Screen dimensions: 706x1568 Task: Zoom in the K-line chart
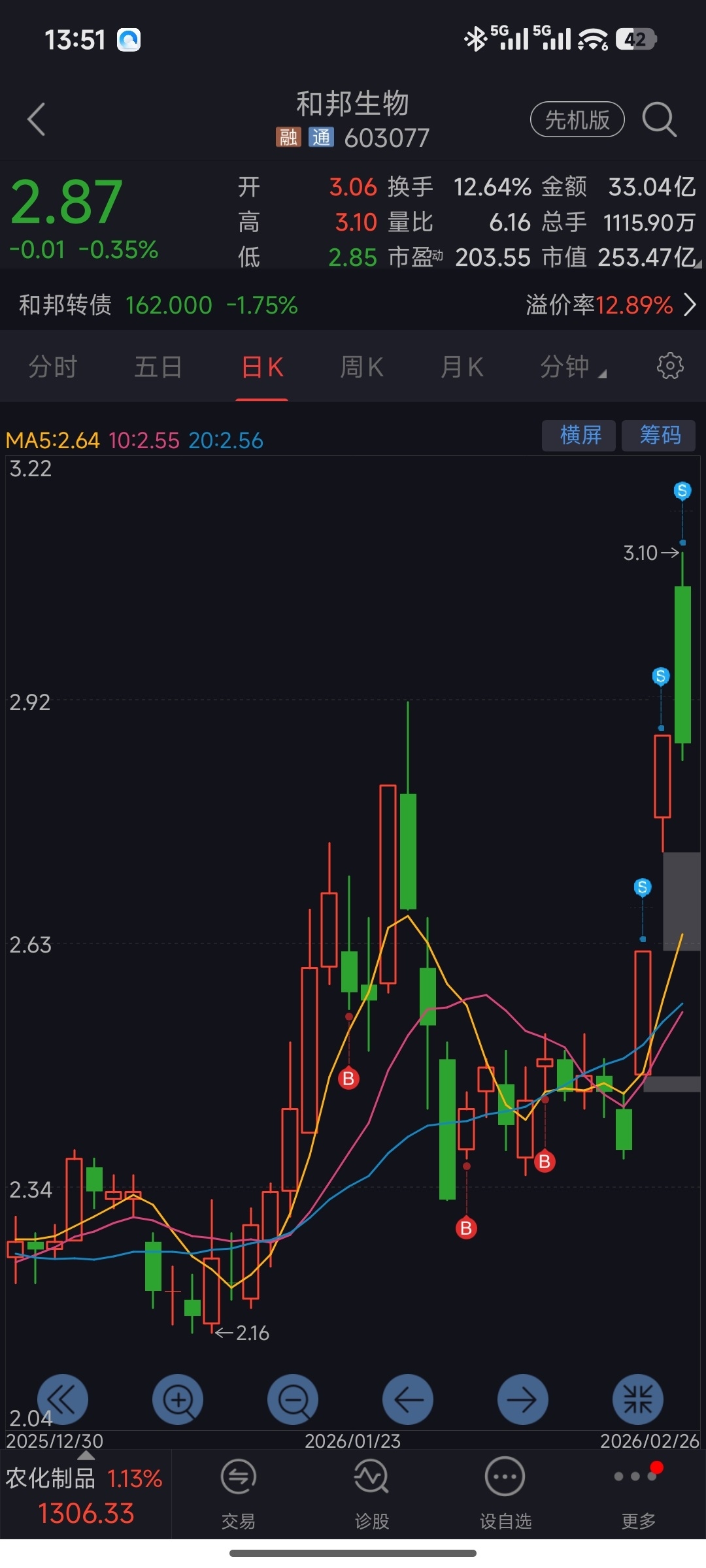[178, 1399]
